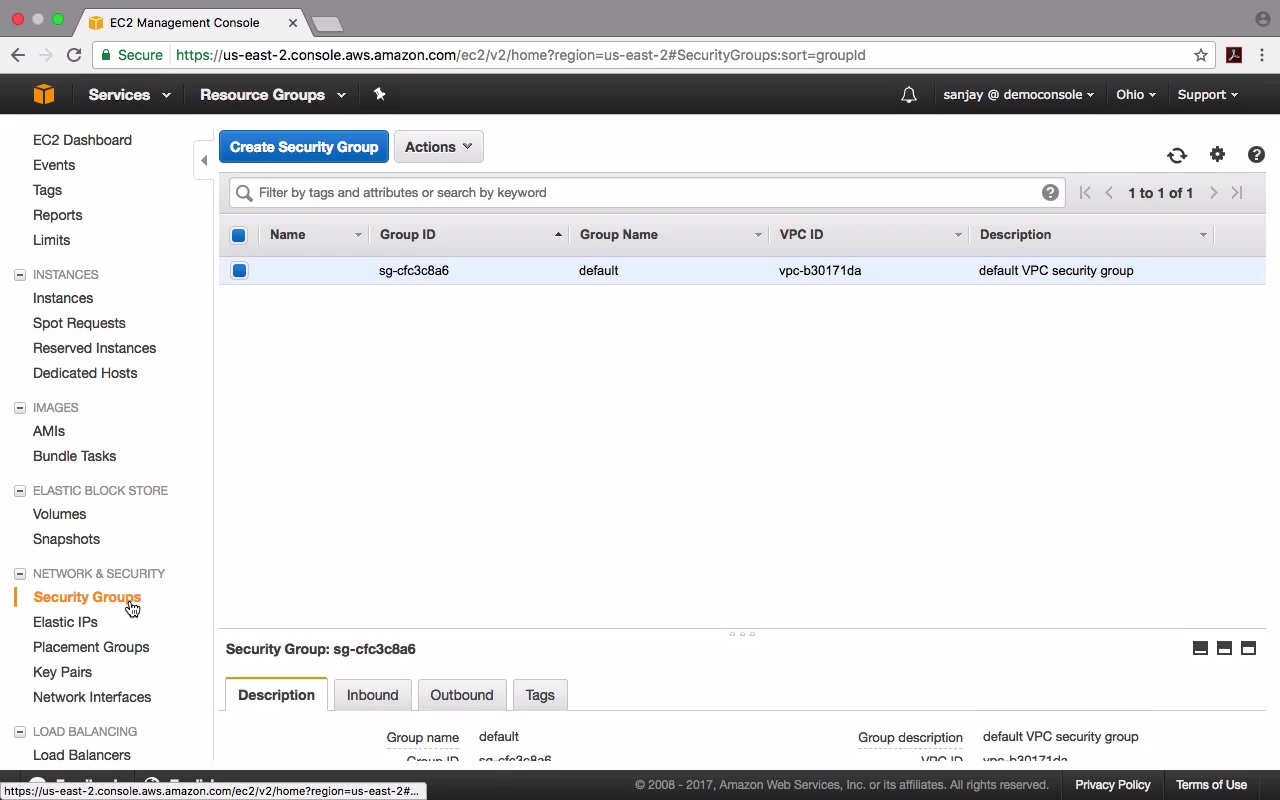Image resolution: width=1280 pixels, height=800 pixels.
Task: Open Volumes in sidebar
Action: [59, 514]
